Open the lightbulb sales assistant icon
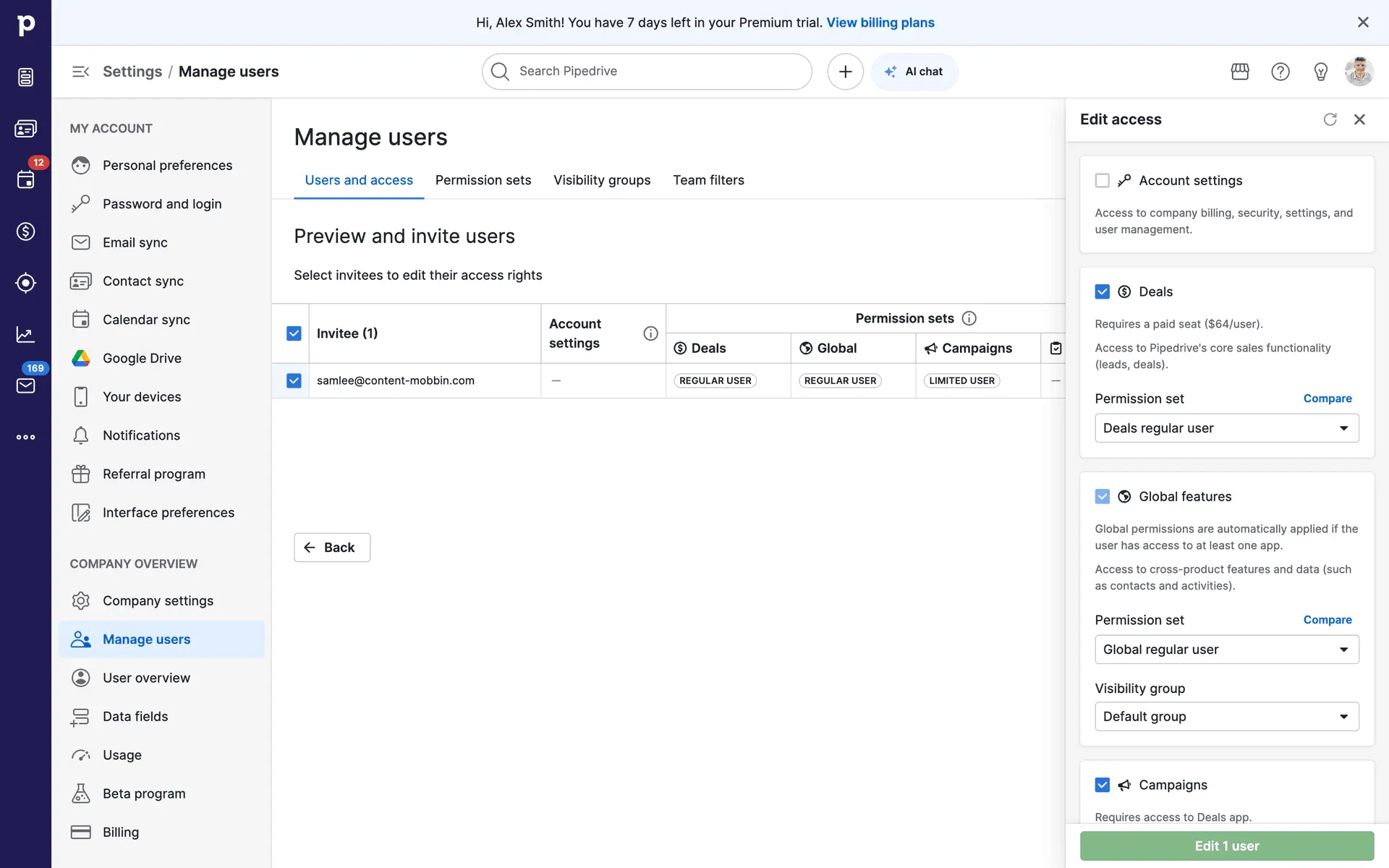1389x868 pixels. point(1320,72)
